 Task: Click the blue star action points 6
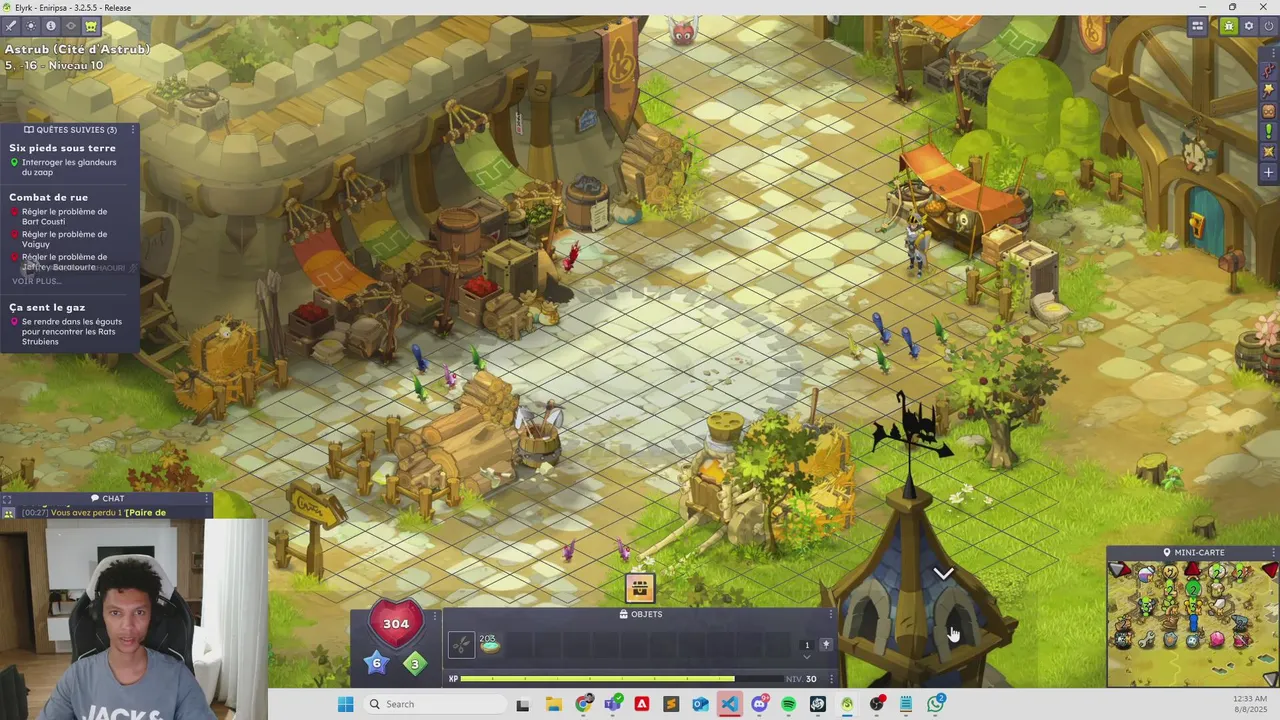click(x=377, y=662)
